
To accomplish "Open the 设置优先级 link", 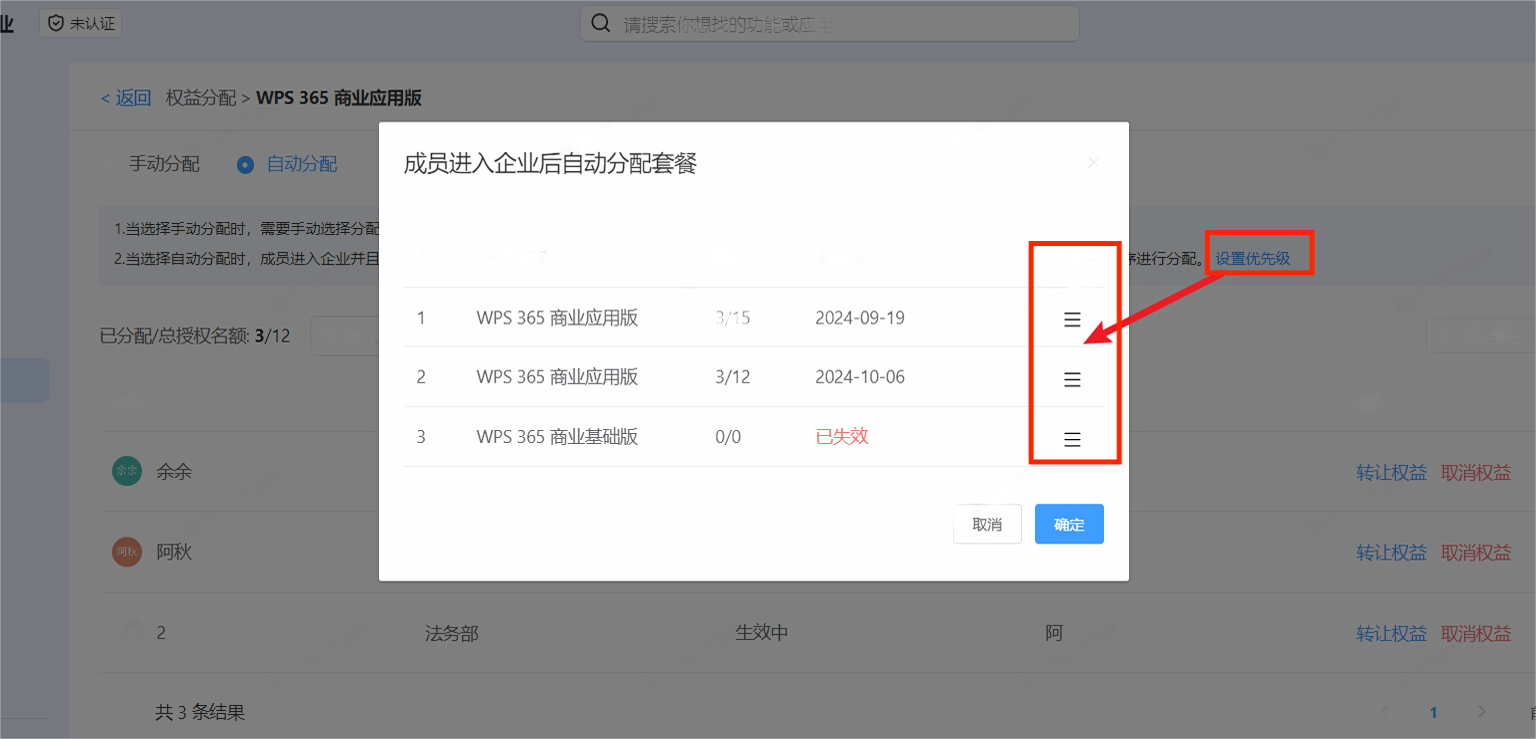I will [x=1253, y=259].
